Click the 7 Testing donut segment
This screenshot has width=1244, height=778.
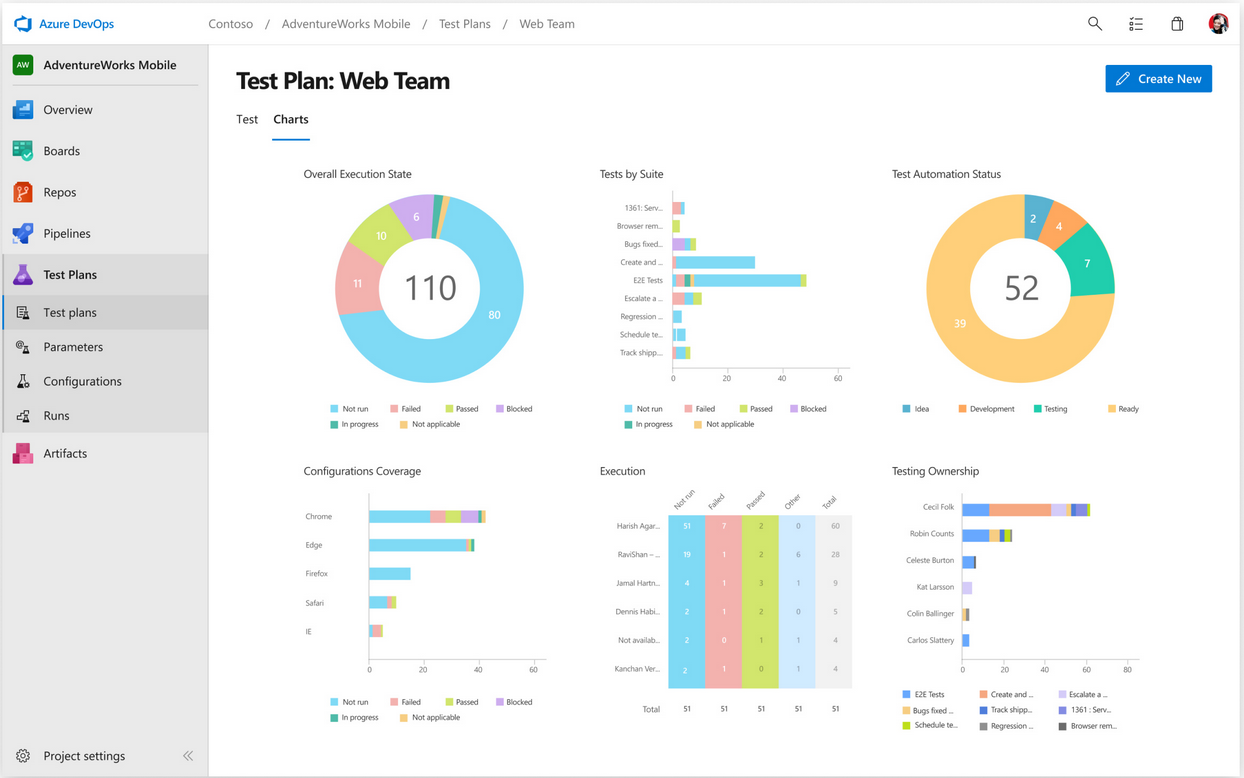[x=1088, y=263]
